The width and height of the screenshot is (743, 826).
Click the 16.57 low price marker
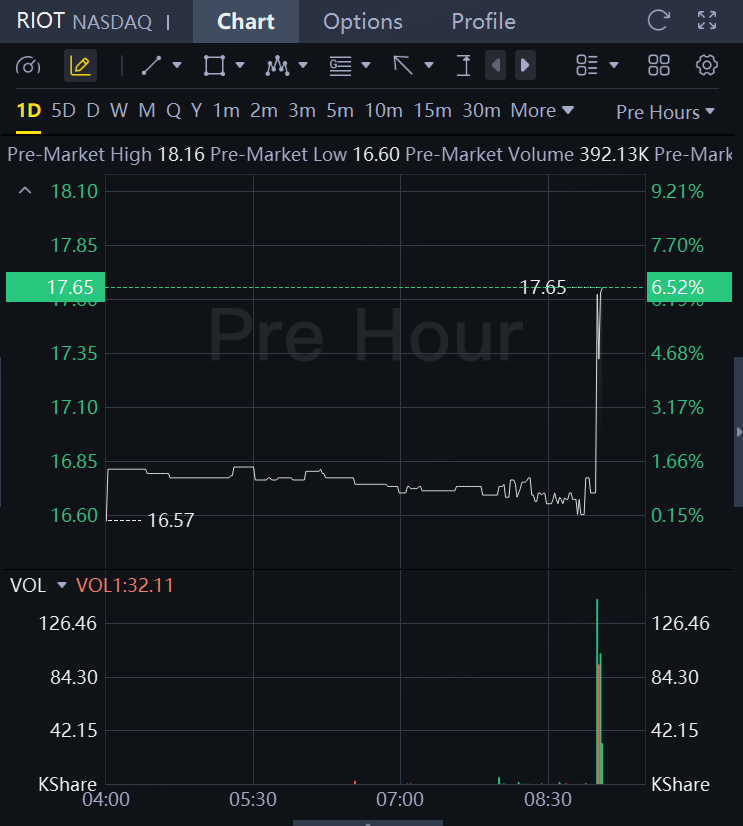[x=171, y=520]
